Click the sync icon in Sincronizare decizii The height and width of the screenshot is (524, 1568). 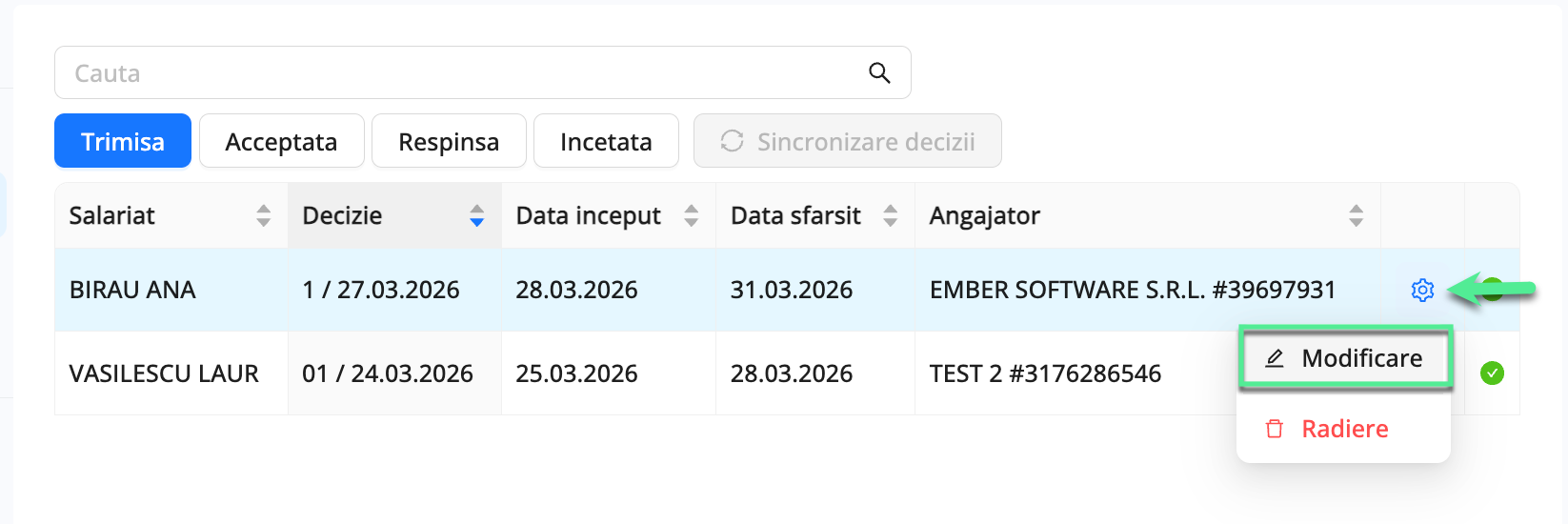tap(732, 141)
